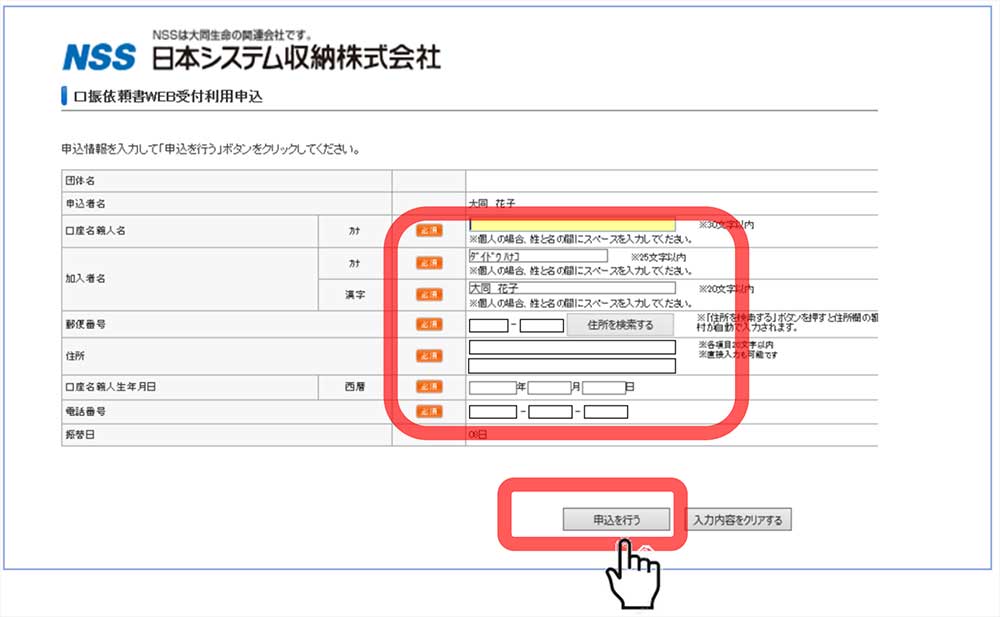Click the first 郵便番号 box
Image resolution: width=1000 pixels, height=617 pixels.
point(488,325)
